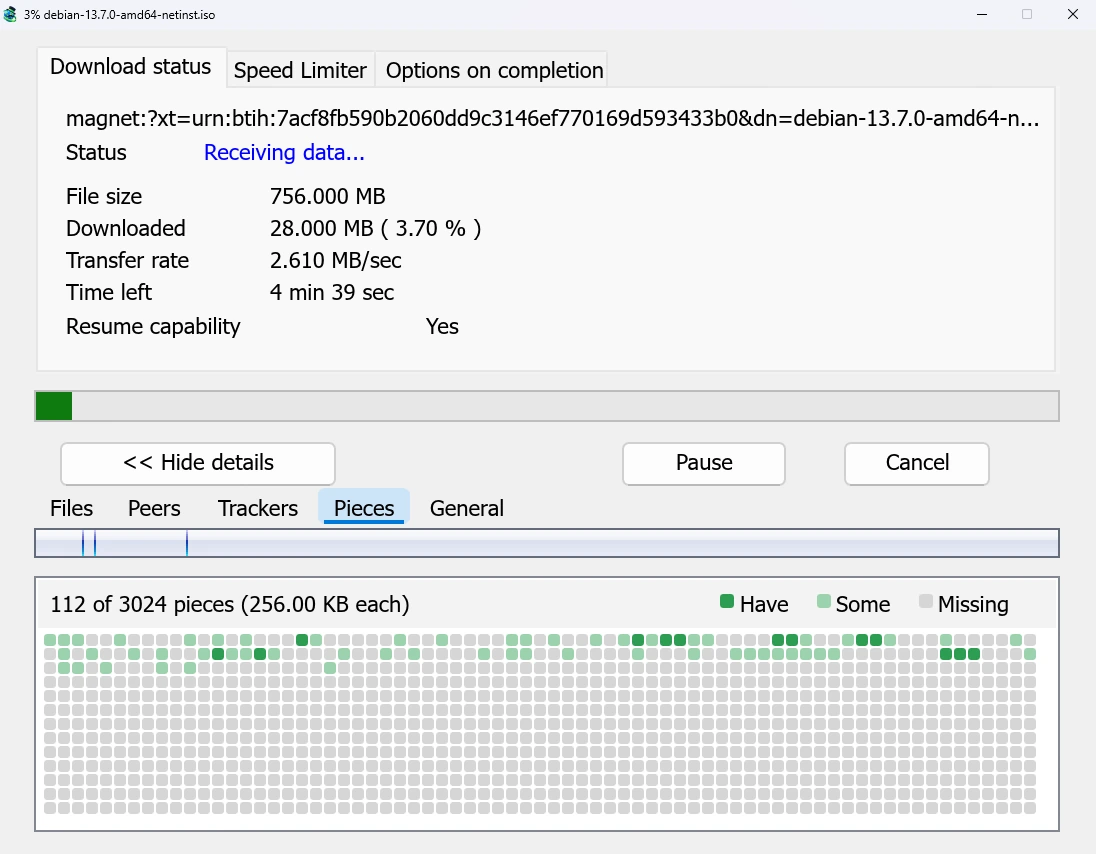The width and height of the screenshot is (1096, 854).
Task: Click the dark green Have legend swatch
Action: click(x=727, y=602)
